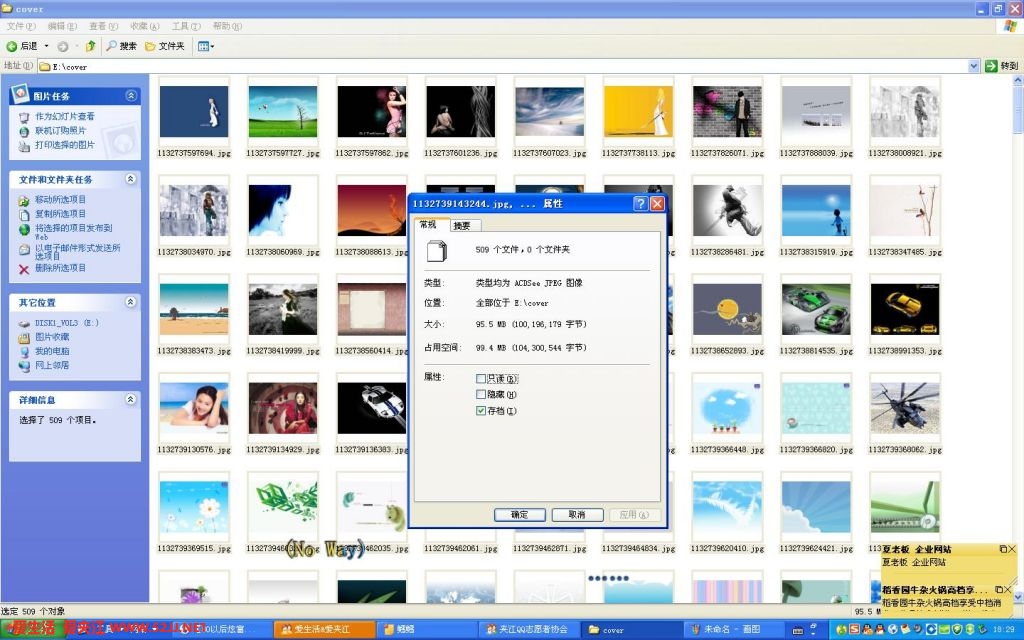Collapse the Details (详细信息) section
1024x640 pixels.
tap(131, 399)
